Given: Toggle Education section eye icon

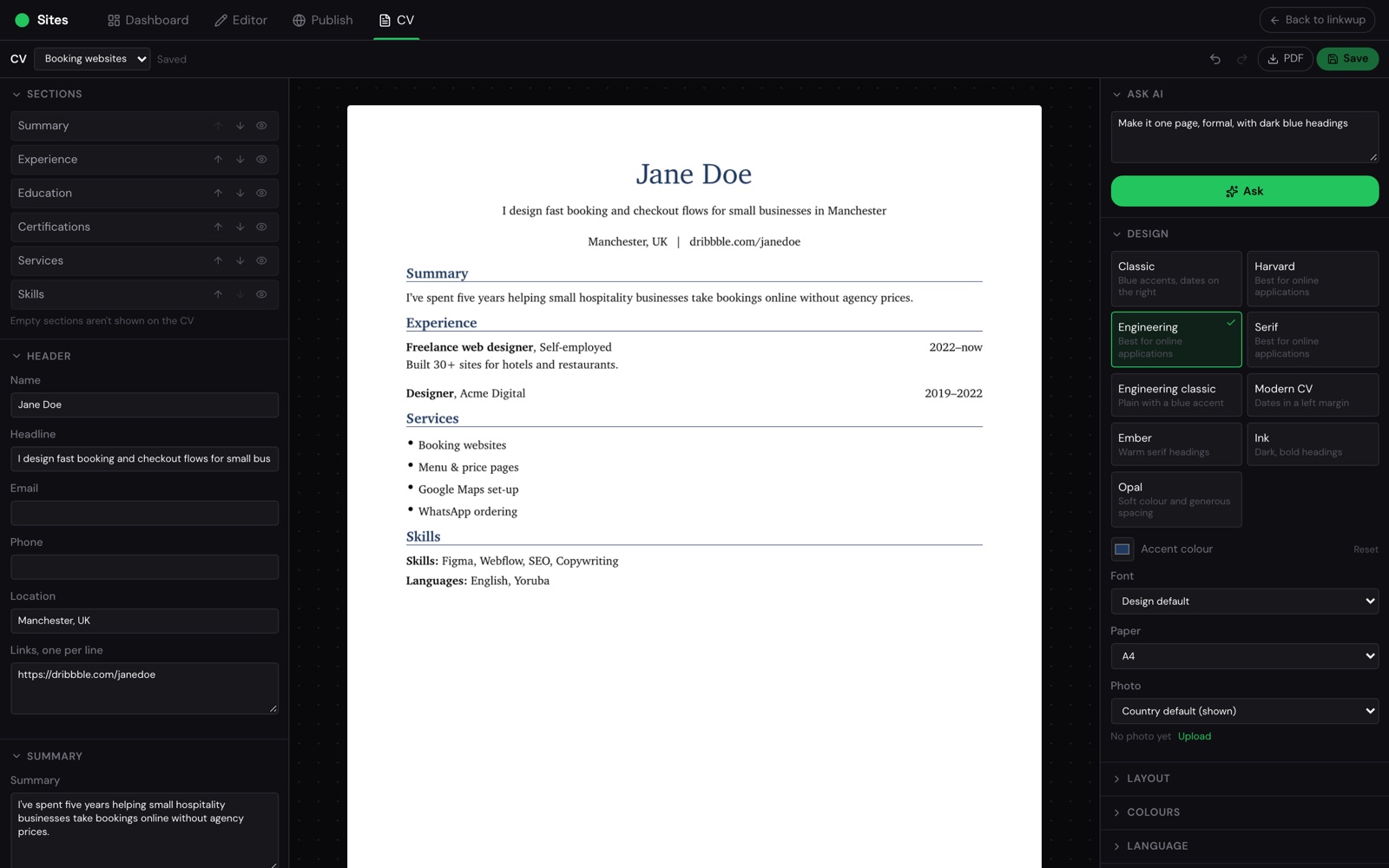Looking at the screenshot, I should point(261,194).
